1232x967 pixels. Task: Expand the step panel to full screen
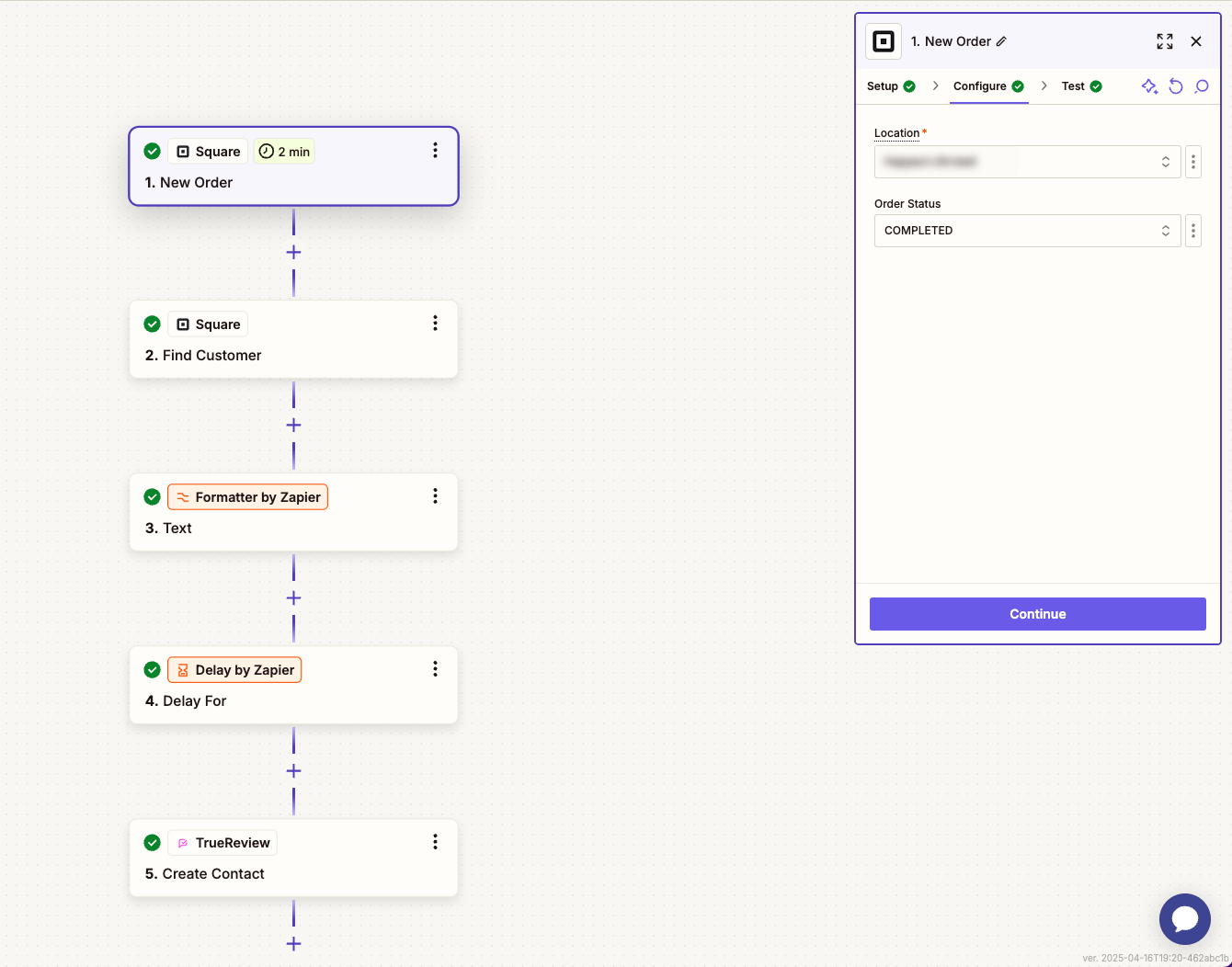[x=1165, y=41]
